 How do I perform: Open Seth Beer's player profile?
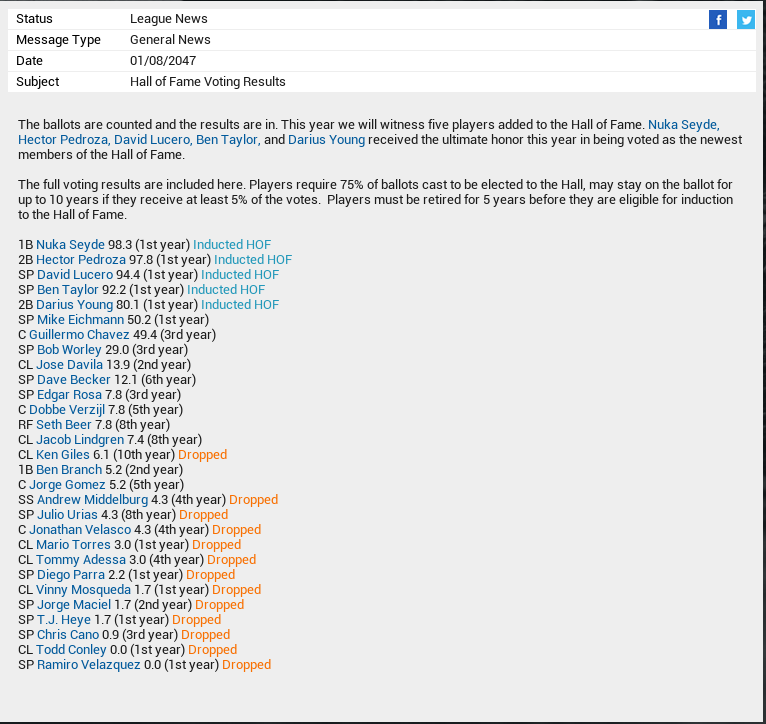tap(63, 425)
